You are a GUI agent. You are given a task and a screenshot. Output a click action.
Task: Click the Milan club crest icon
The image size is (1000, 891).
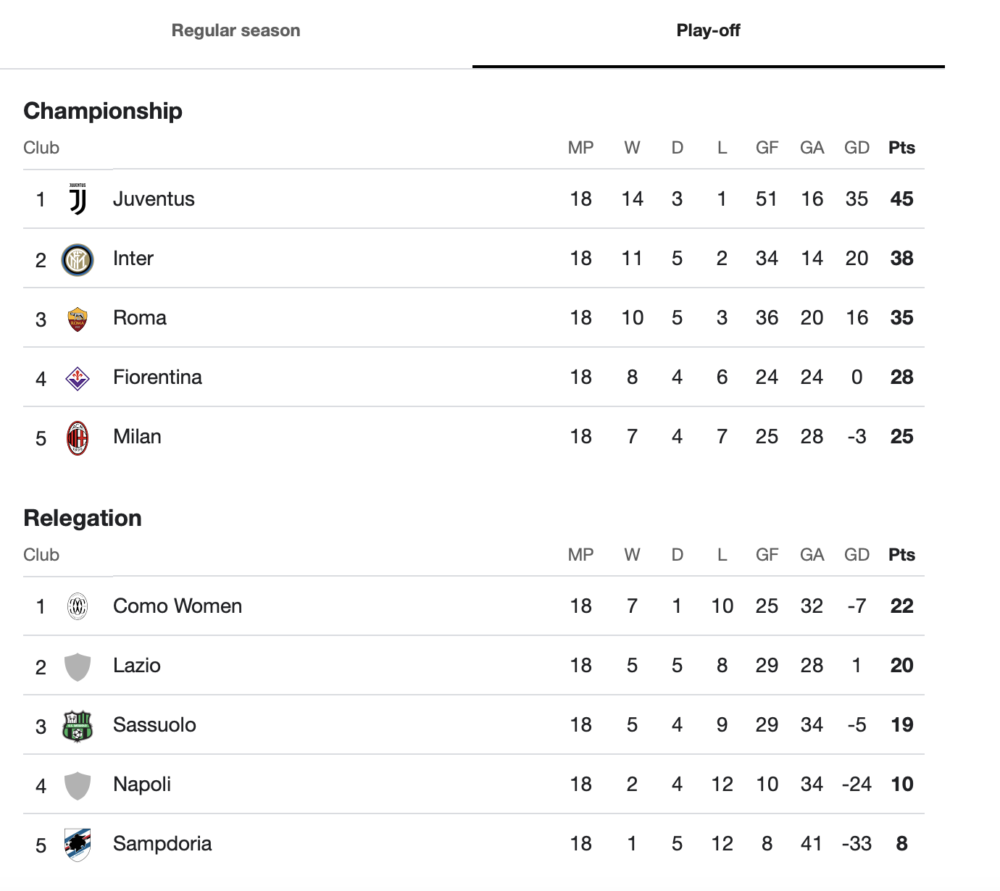click(77, 437)
